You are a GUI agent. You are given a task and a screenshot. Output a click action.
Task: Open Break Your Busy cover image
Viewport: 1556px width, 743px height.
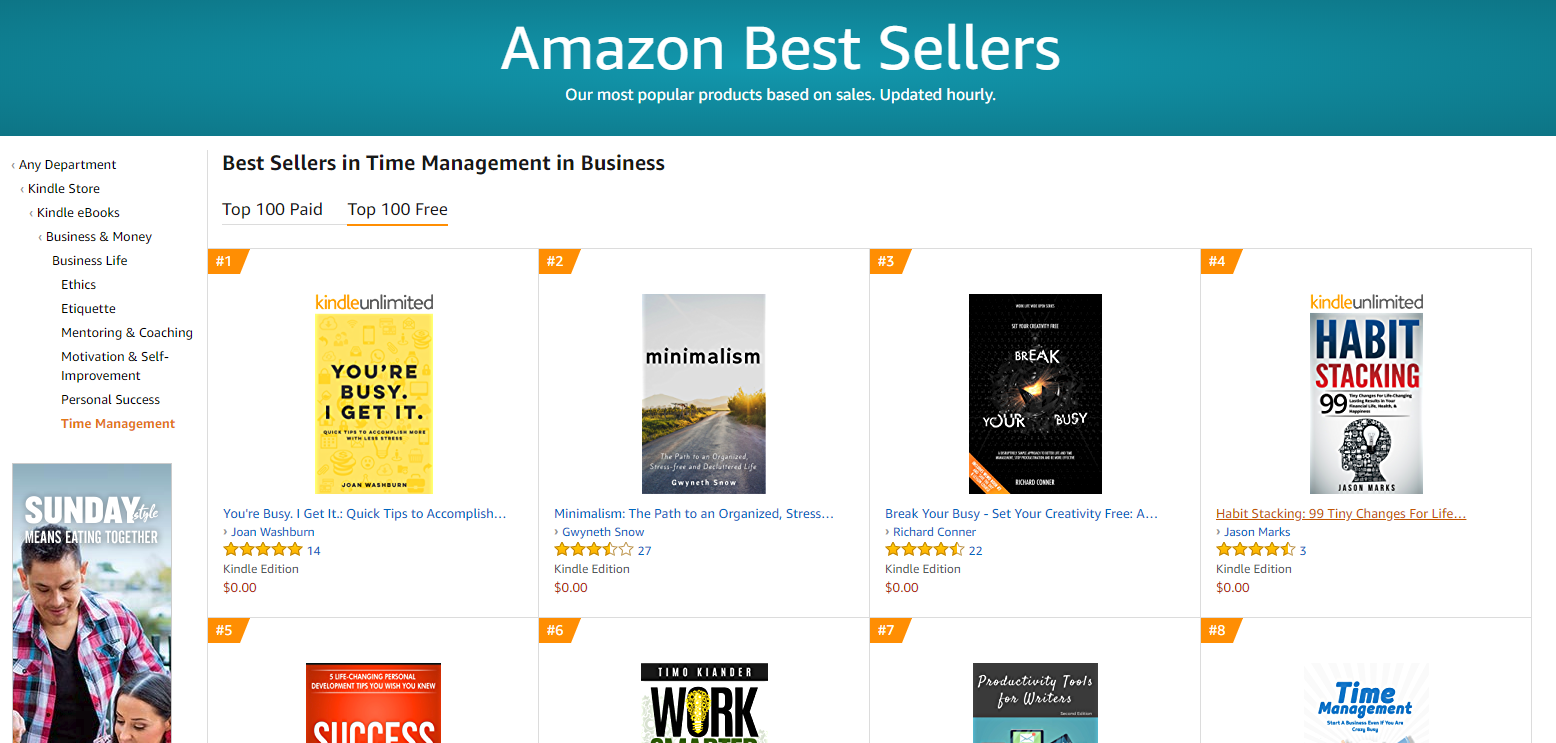coord(1035,394)
